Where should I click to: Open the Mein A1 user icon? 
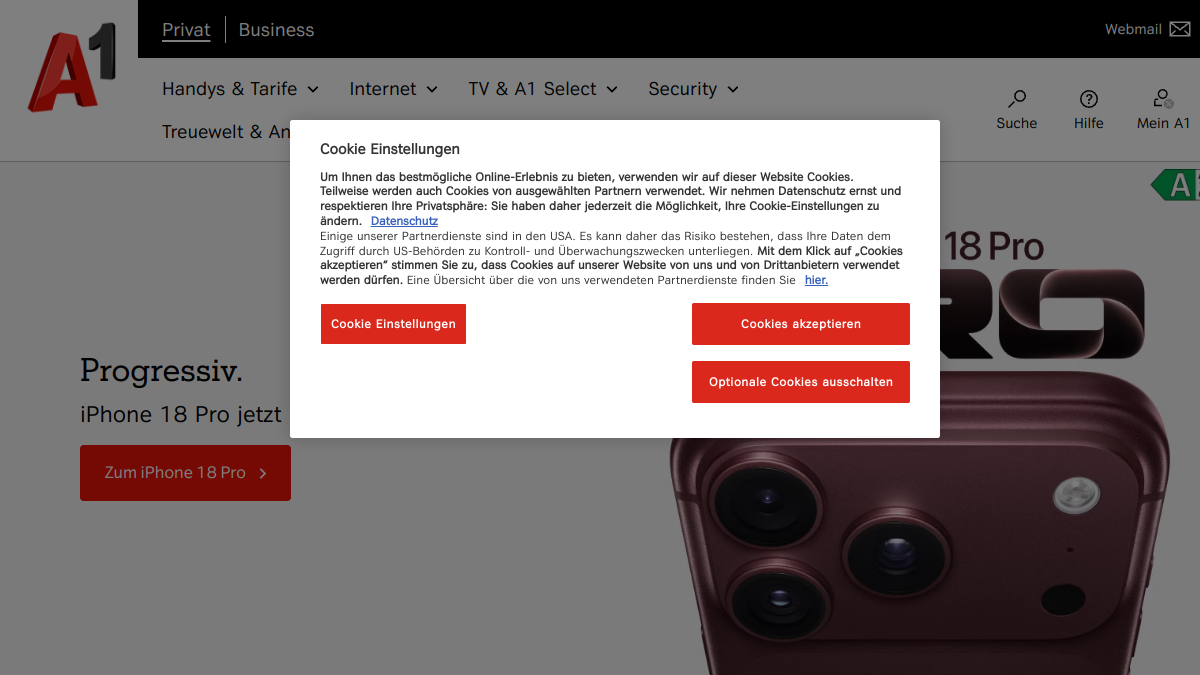1163,98
